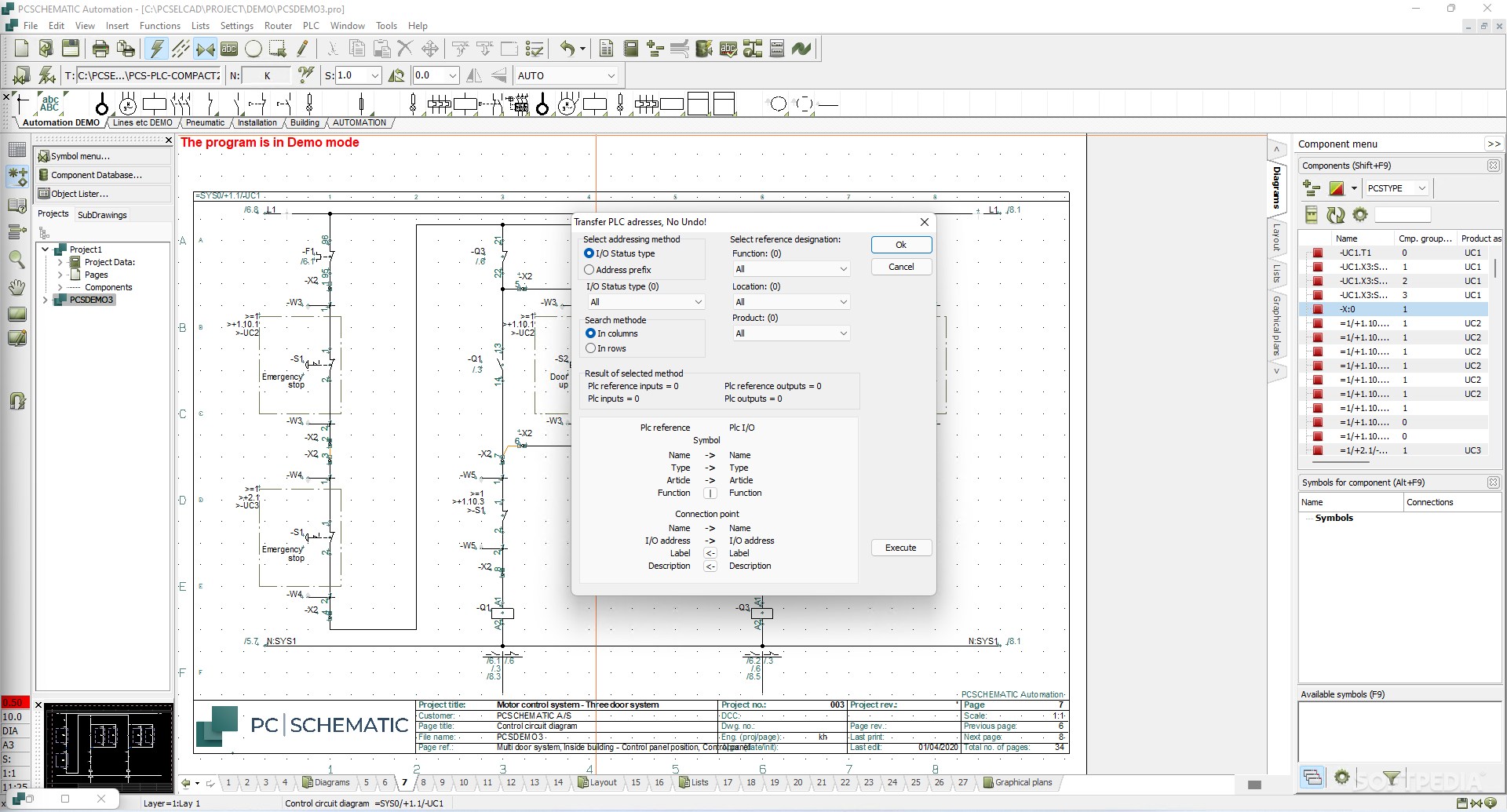Open Object Lister... button
Image resolution: width=1507 pixels, height=812 pixels.
(103, 194)
